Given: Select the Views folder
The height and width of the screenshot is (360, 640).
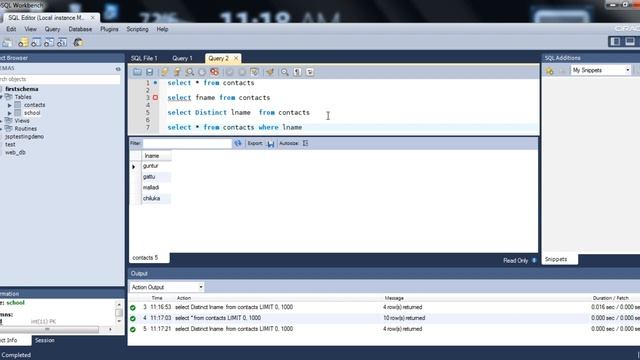Looking at the screenshot, I should click(x=22, y=121).
